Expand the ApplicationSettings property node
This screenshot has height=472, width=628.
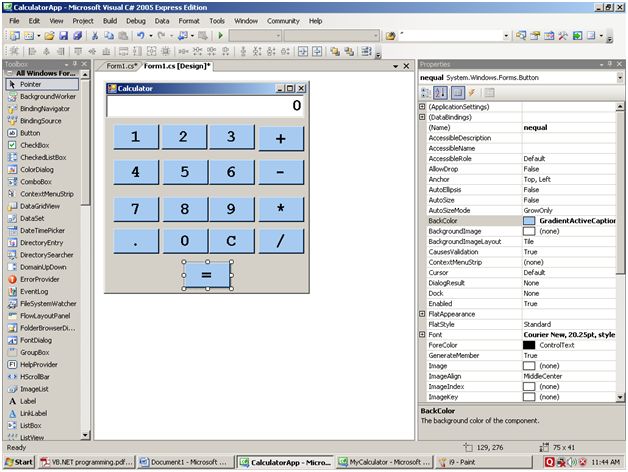pyautogui.click(x=422, y=107)
